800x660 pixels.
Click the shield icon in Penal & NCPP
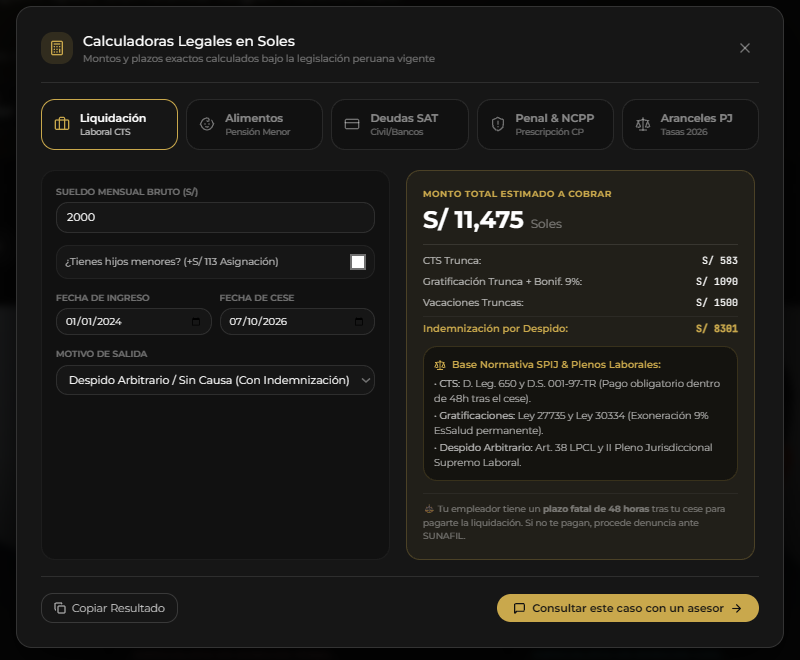coord(497,124)
